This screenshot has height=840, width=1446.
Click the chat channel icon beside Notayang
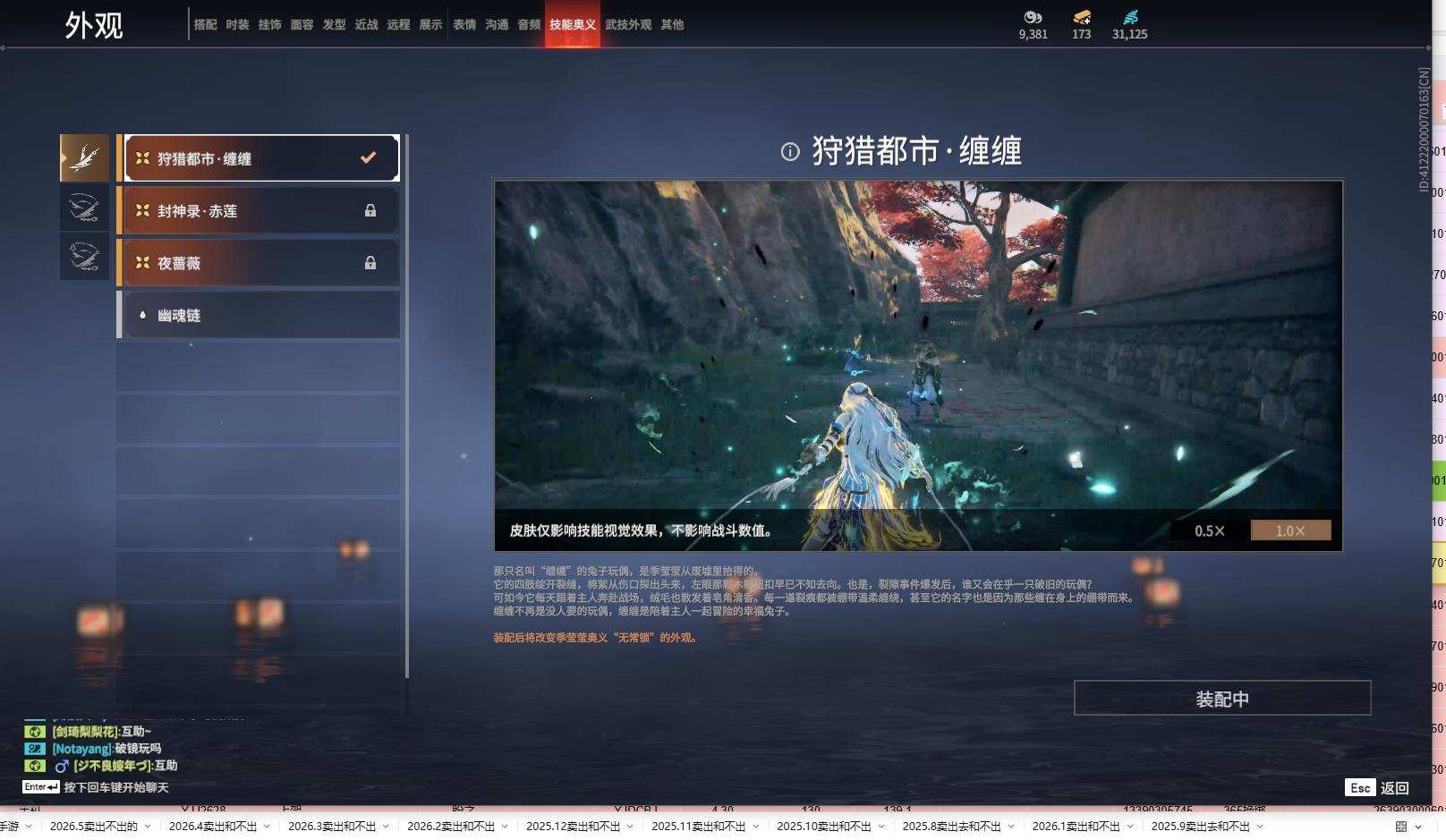click(34, 748)
